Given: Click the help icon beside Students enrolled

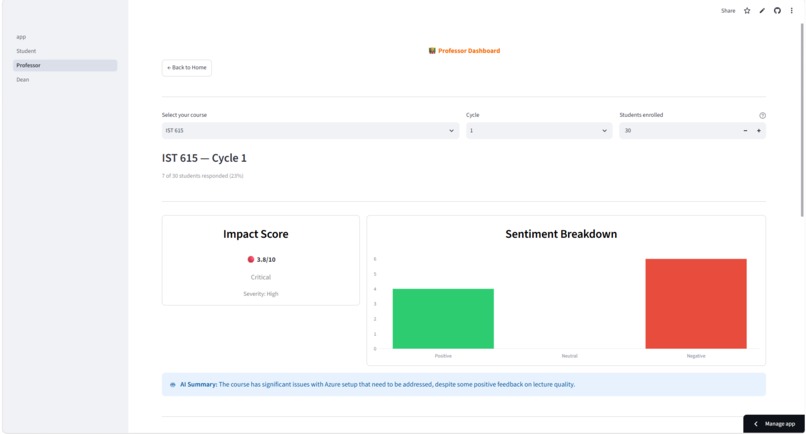Looking at the screenshot, I should click(762, 116).
